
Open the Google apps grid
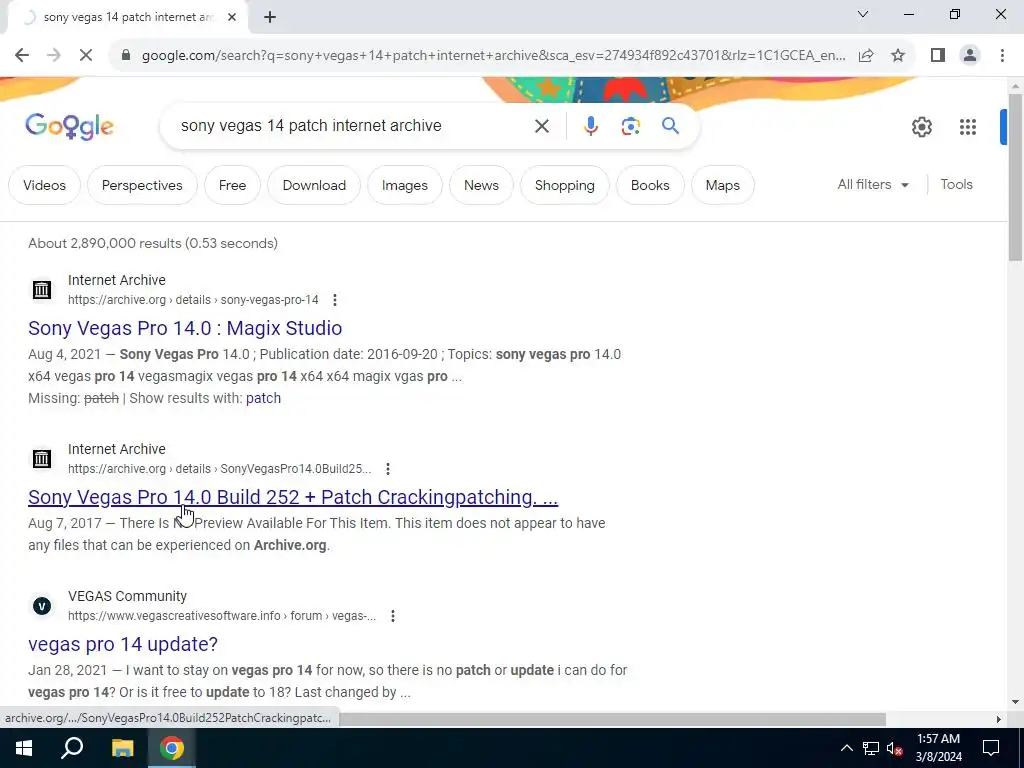point(968,127)
